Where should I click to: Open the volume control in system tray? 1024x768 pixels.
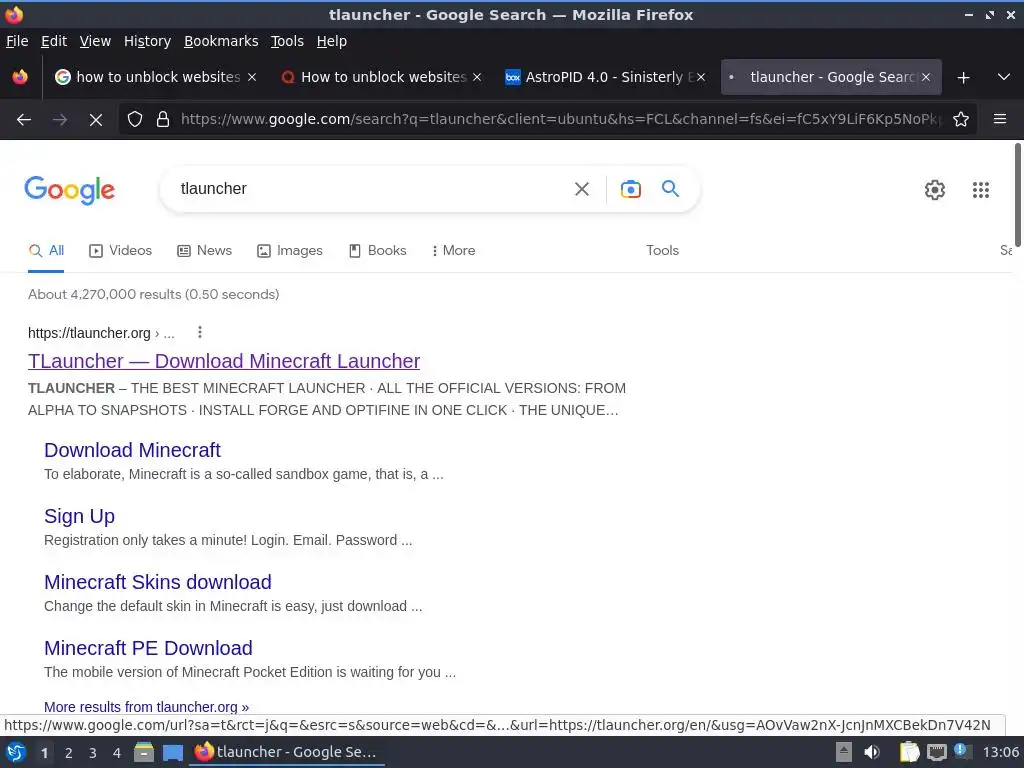pos(872,752)
